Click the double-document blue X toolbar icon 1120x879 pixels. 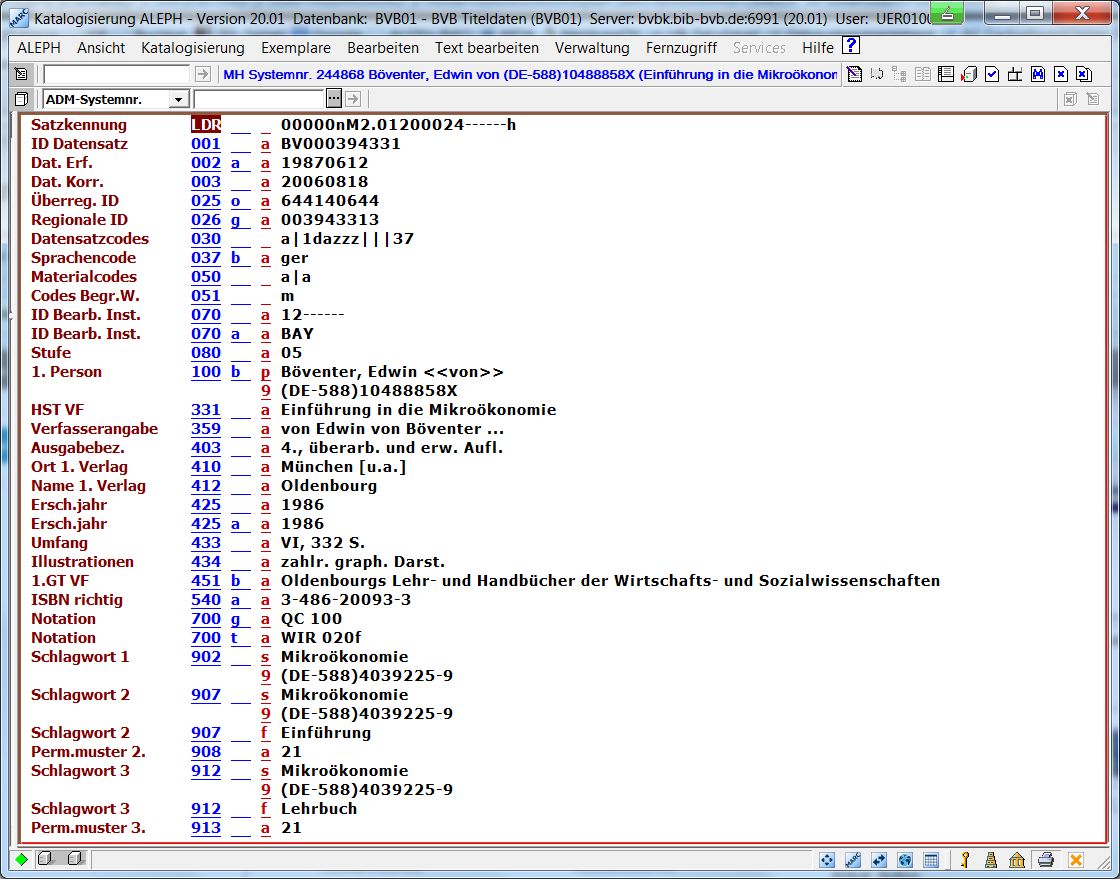(1084, 74)
